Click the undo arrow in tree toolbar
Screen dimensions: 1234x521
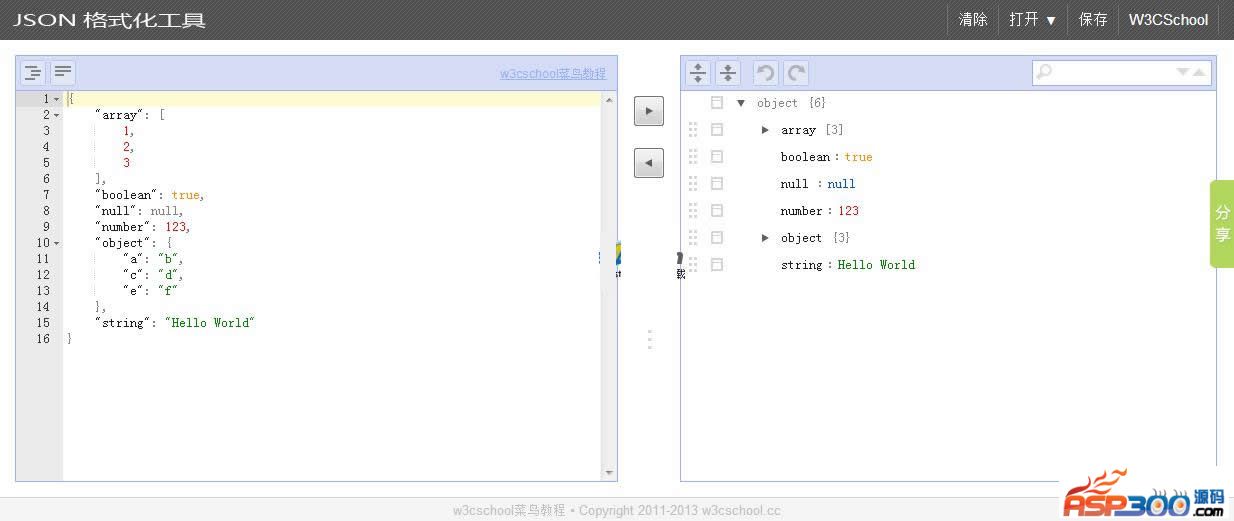[x=765, y=72]
